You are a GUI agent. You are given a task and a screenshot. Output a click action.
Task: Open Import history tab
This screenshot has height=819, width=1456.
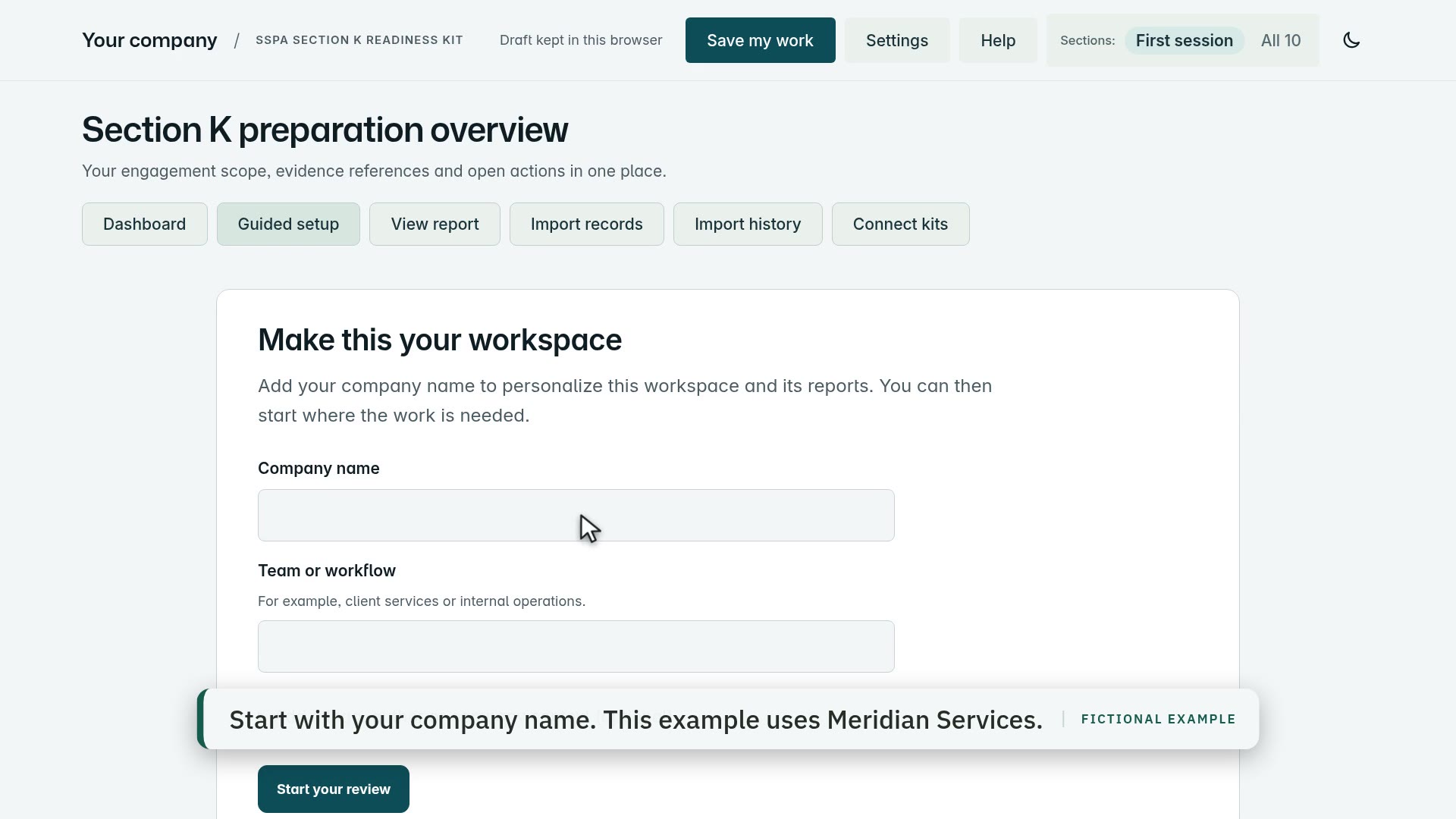(747, 224)
